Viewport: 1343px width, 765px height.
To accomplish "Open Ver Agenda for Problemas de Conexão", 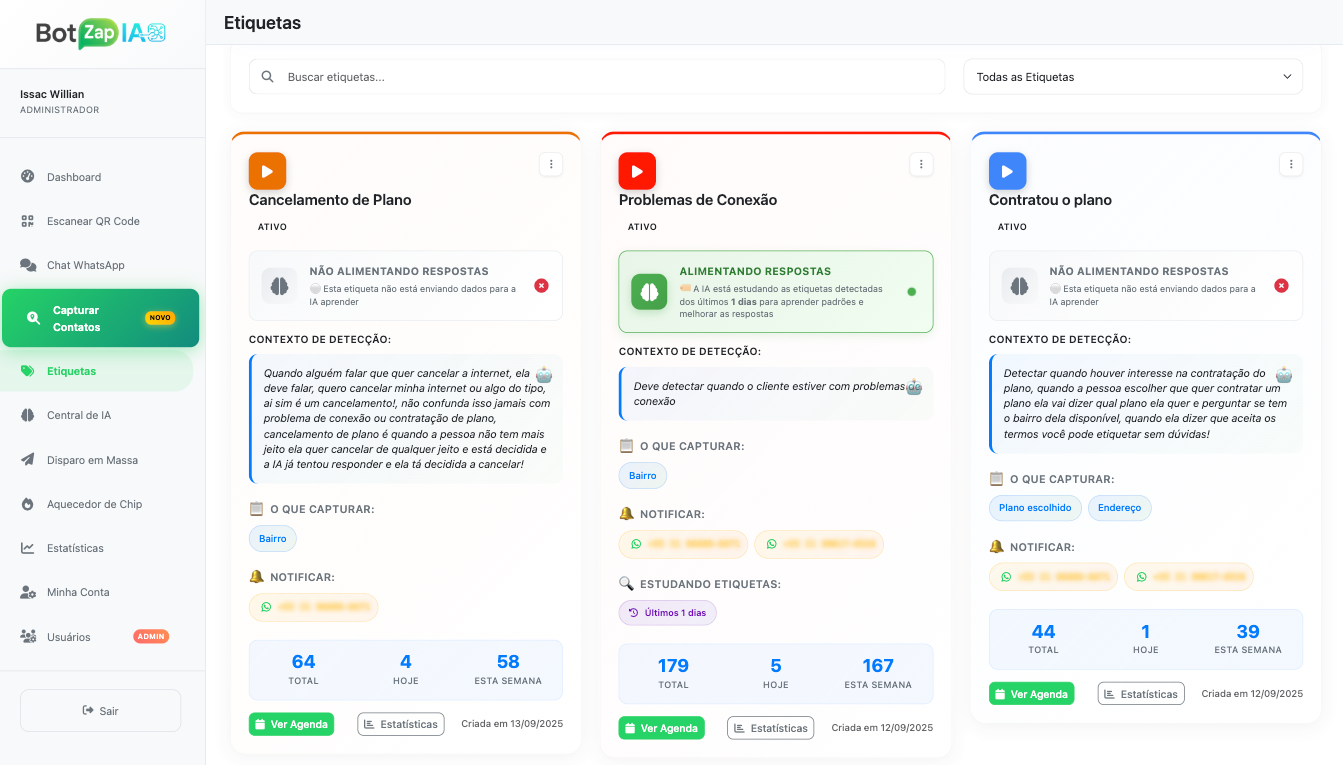I will pyautogui.click(x=661, y=728).
